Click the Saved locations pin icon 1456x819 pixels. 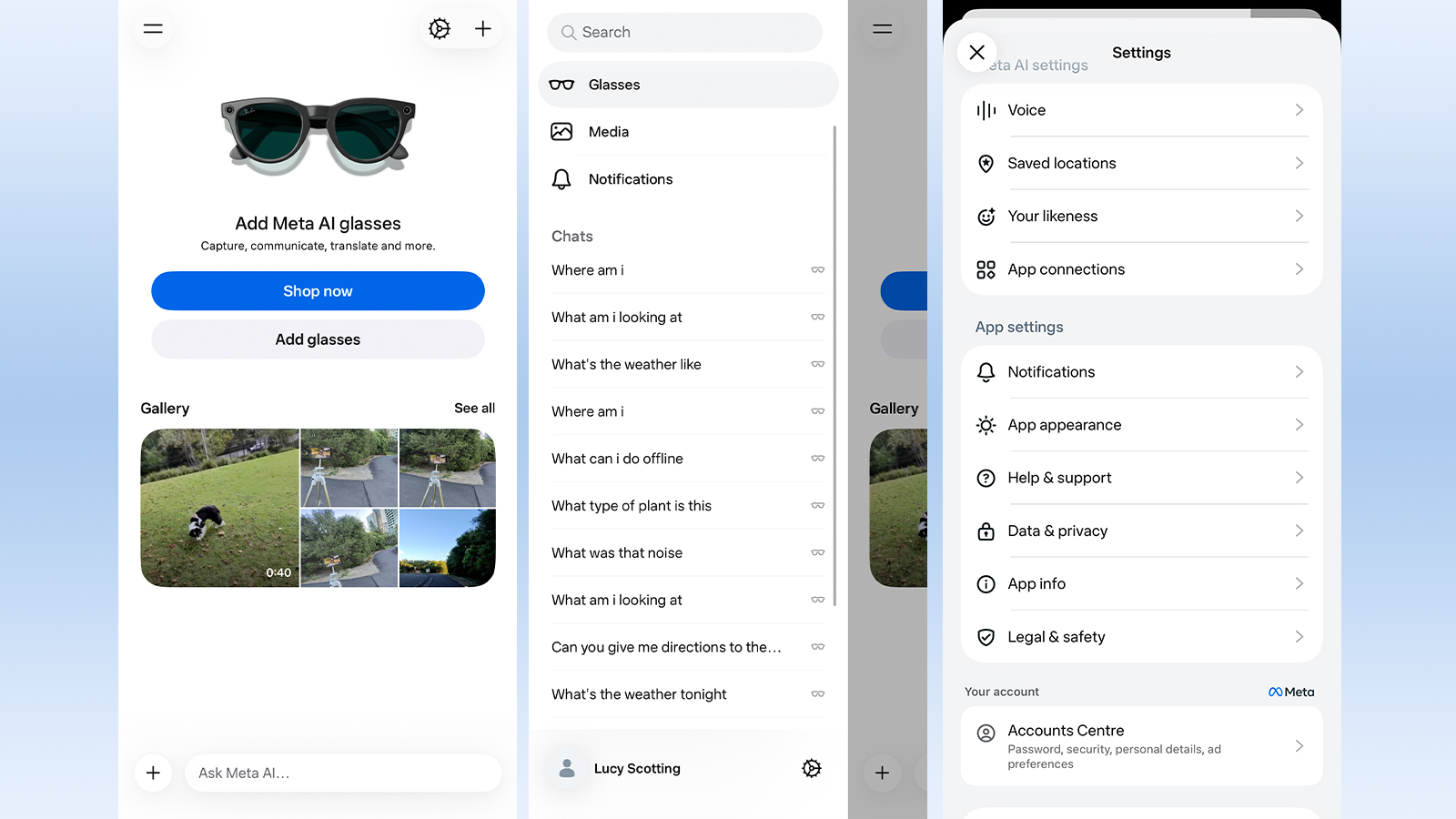click(986, 164)
